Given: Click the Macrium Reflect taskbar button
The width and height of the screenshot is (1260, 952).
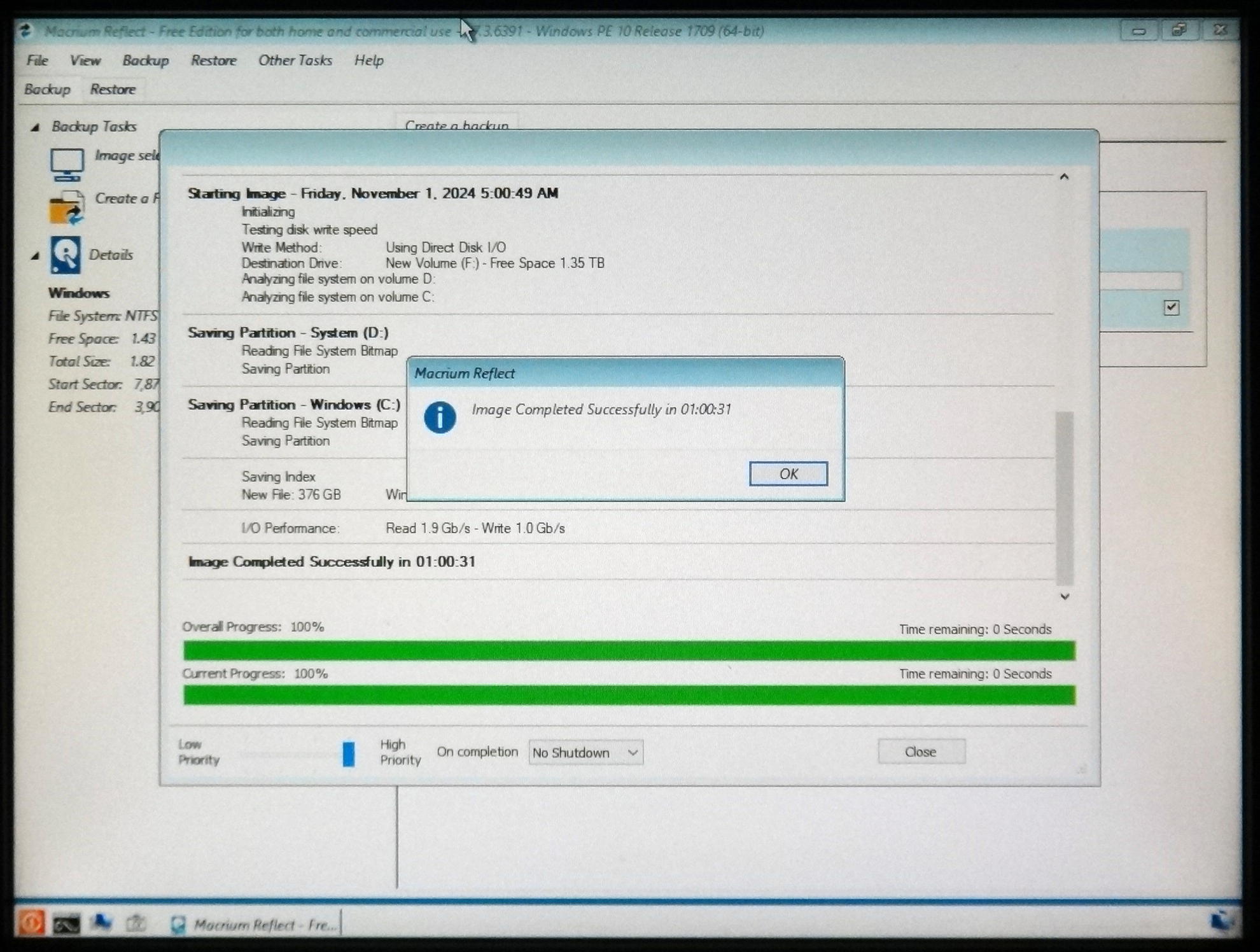Looking at the screenshot, I should pos(255,925).
